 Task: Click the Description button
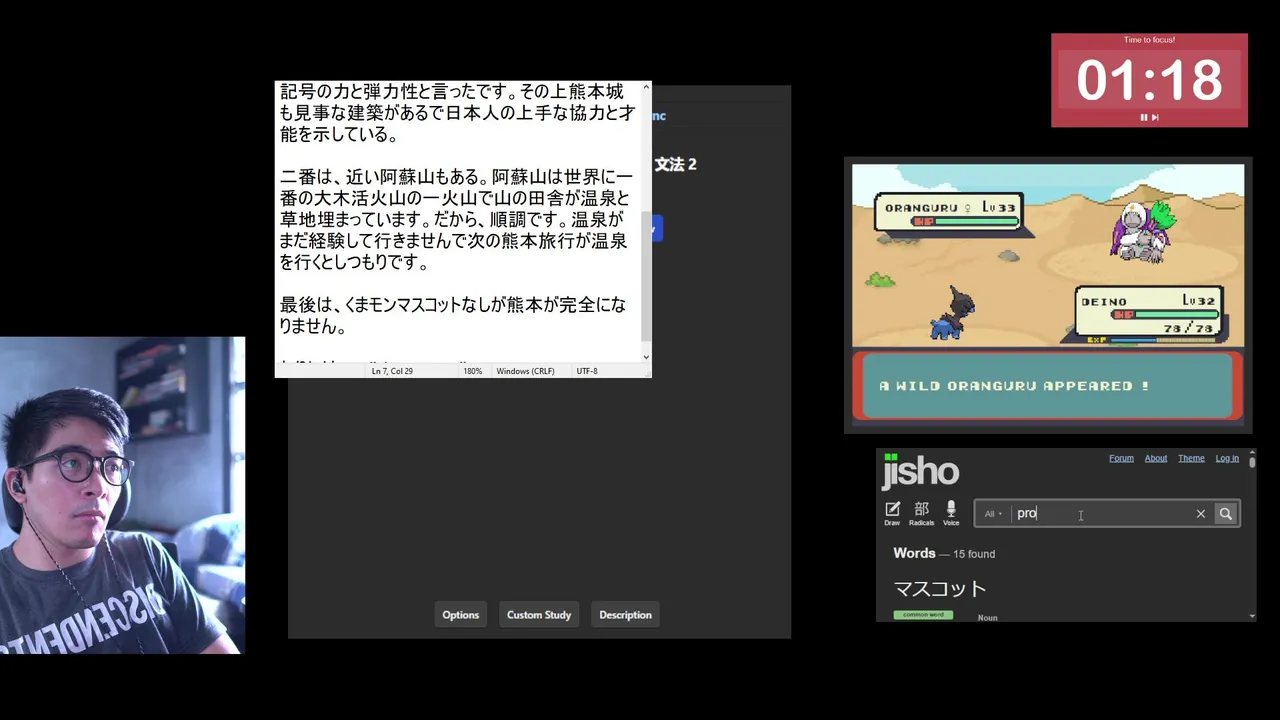(625, 615)
